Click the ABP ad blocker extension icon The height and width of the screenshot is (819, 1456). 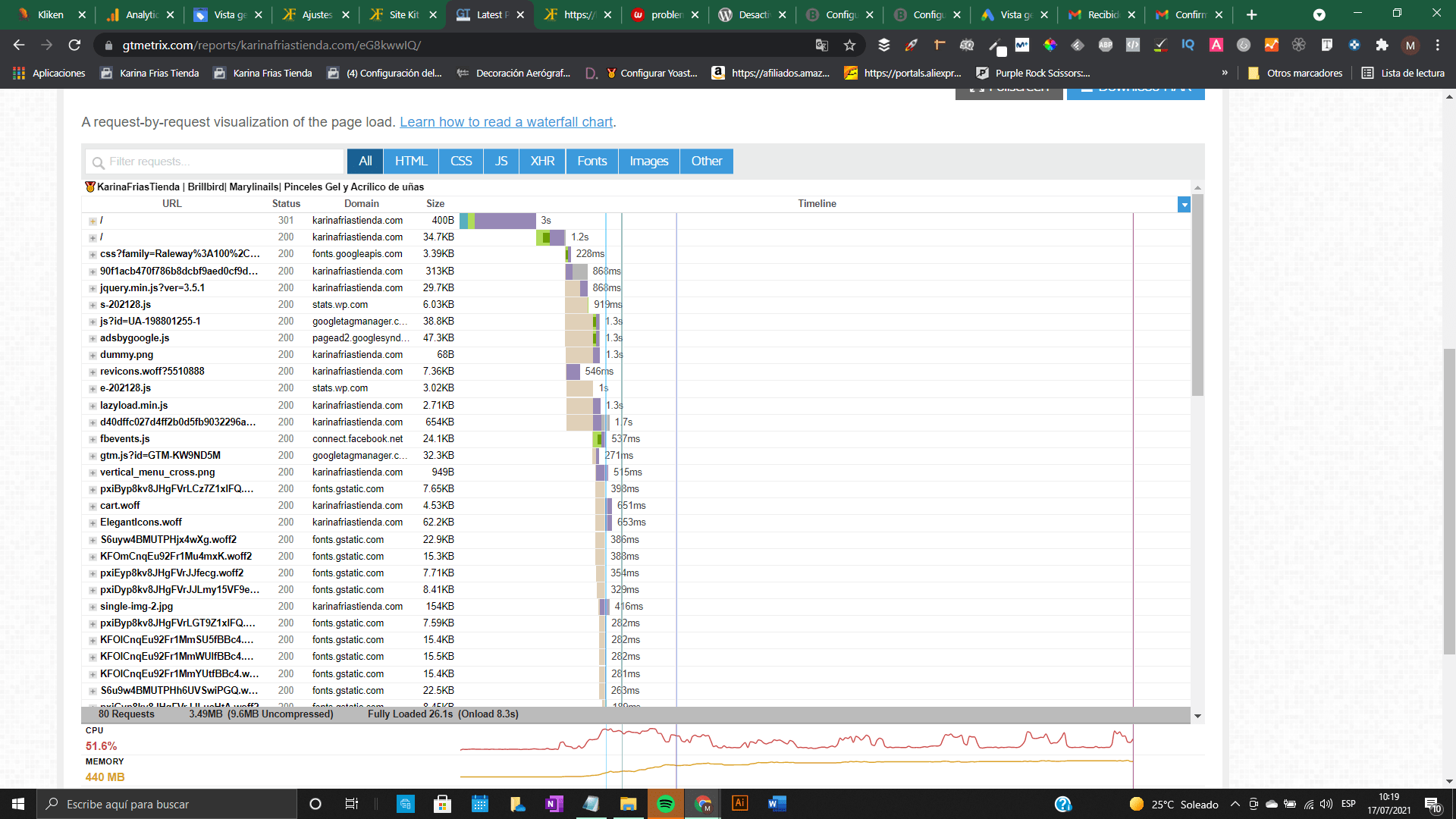[x=1106, y=45]
